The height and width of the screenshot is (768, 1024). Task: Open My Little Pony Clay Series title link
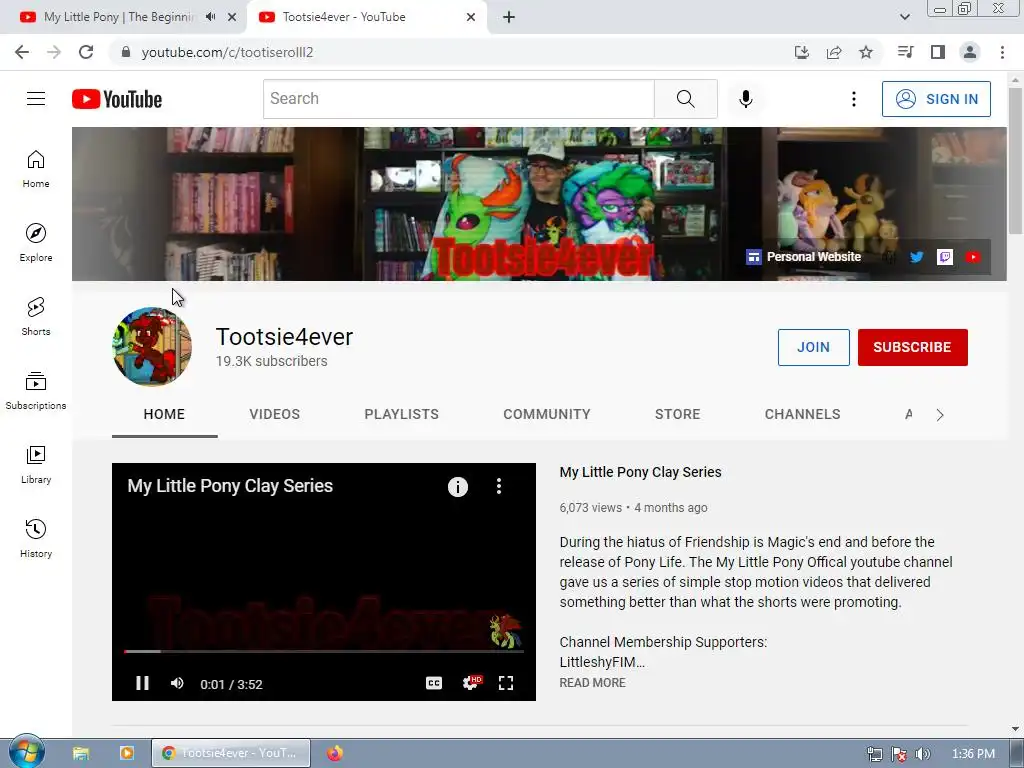point(641,472)
